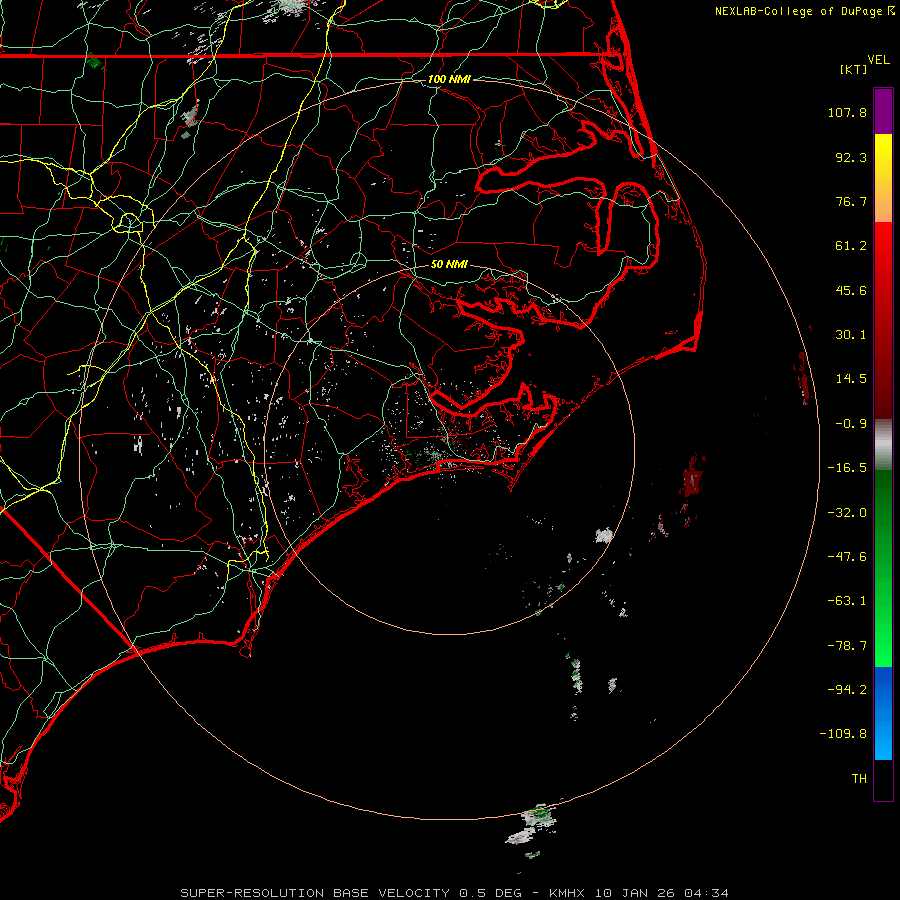Select the -94.2 scale value
This screenshot has width=900, height=900.
(847, 690)
